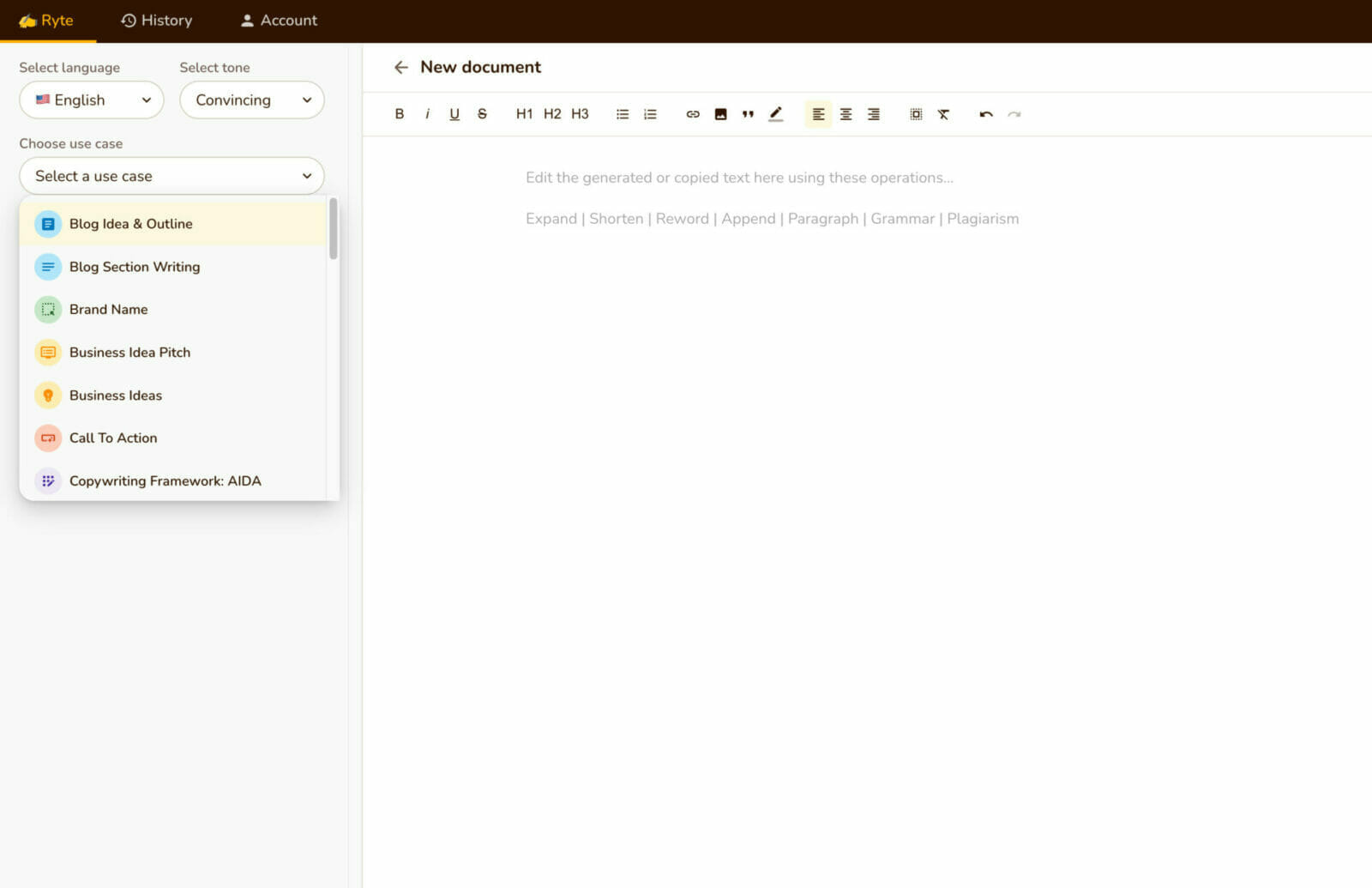The width and height of the screenshot is (1372, 888).
Task: Select the Business Ideas option
Action: [x=173, y=396]
